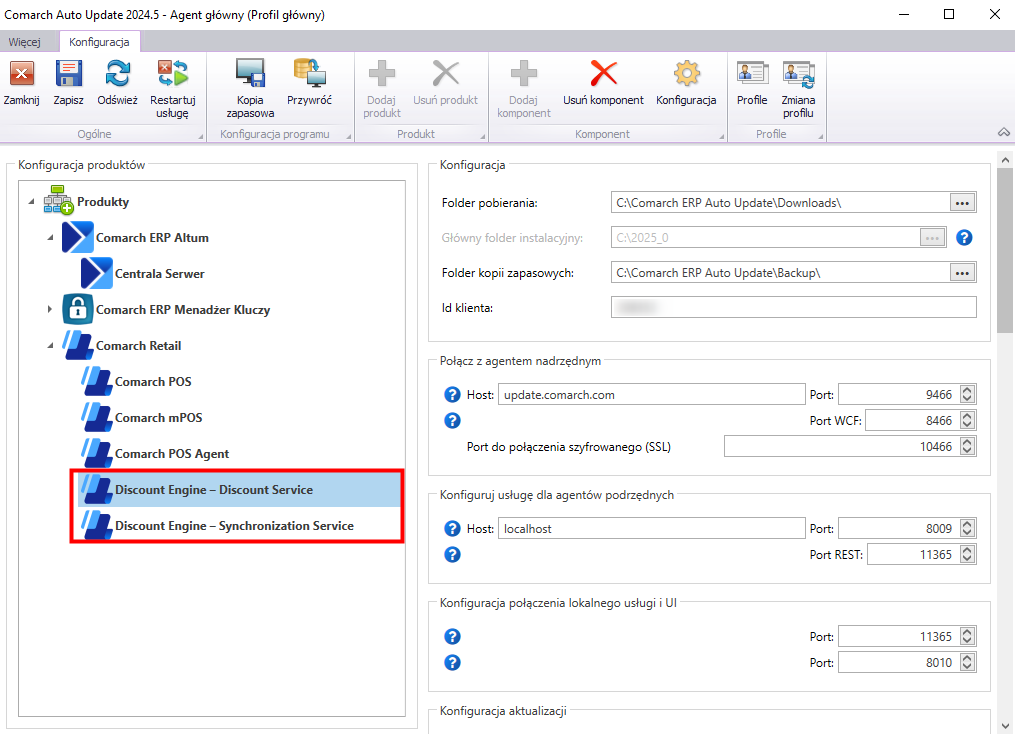Click help icon next to update.comarch.com host

pos(452,395)
